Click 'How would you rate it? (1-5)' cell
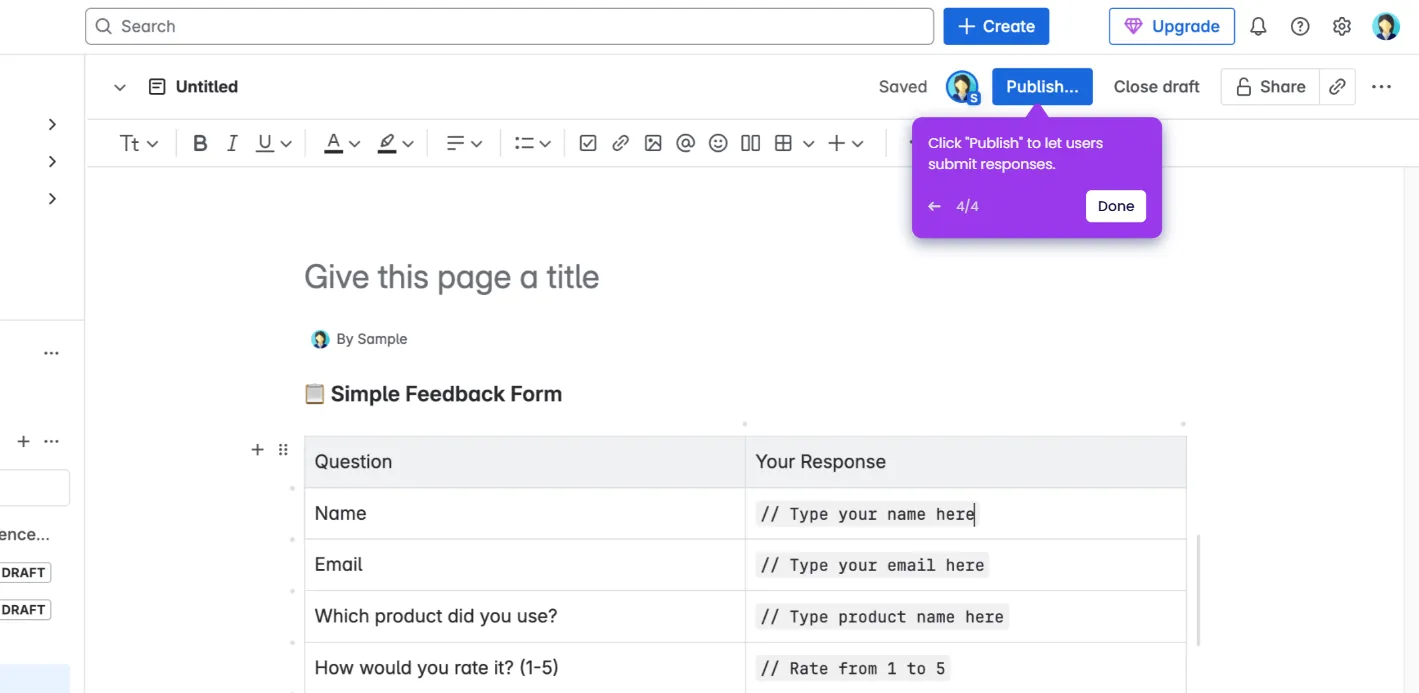Screen dimensions: 1419x693 [x=525, y=668]
